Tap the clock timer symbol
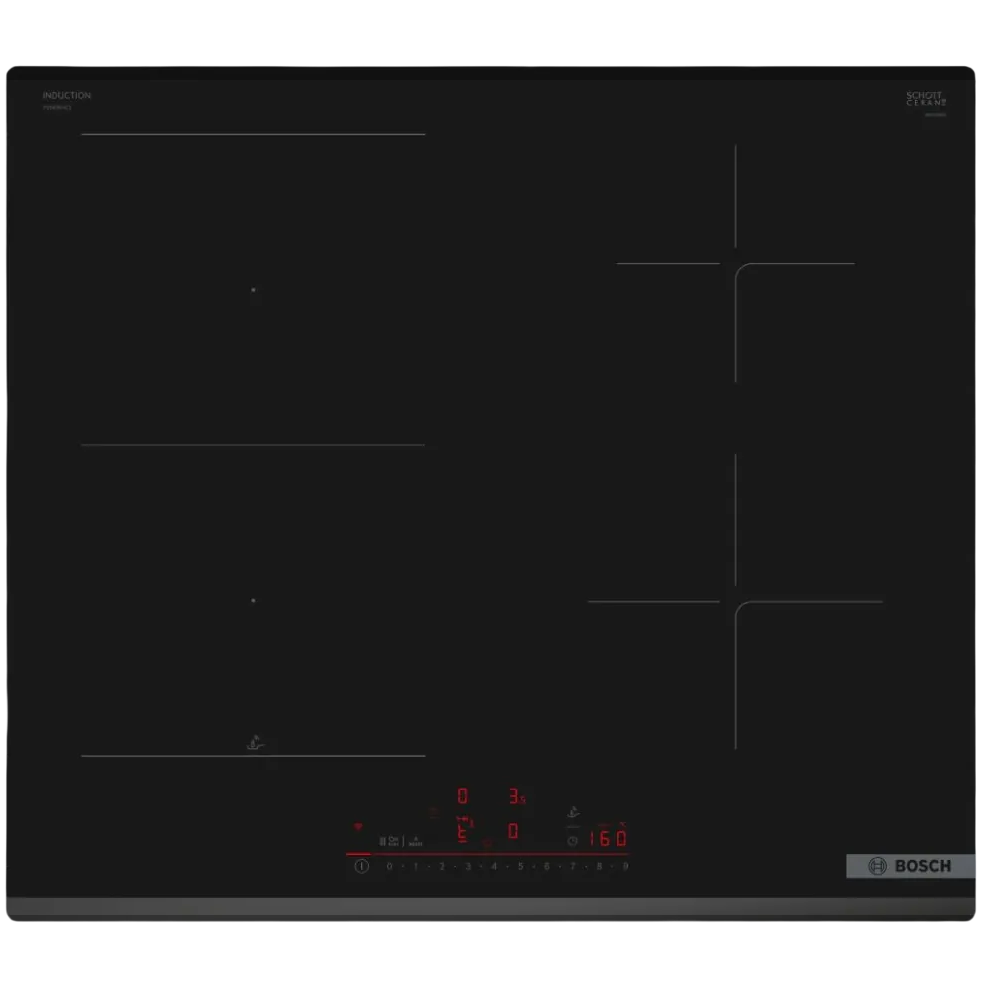Viewport: 985px width, 985px height. coord(572,841)
